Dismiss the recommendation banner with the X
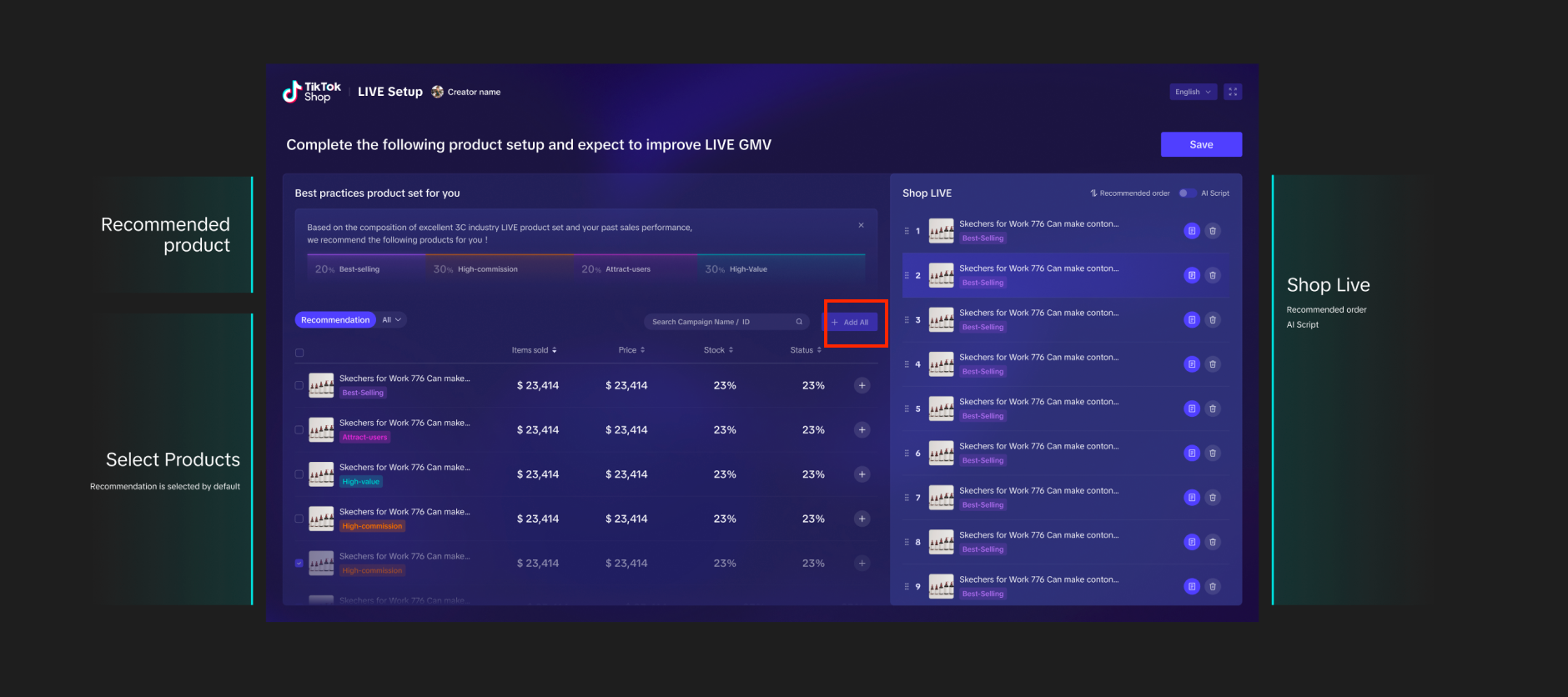 [x=861, y=225]
